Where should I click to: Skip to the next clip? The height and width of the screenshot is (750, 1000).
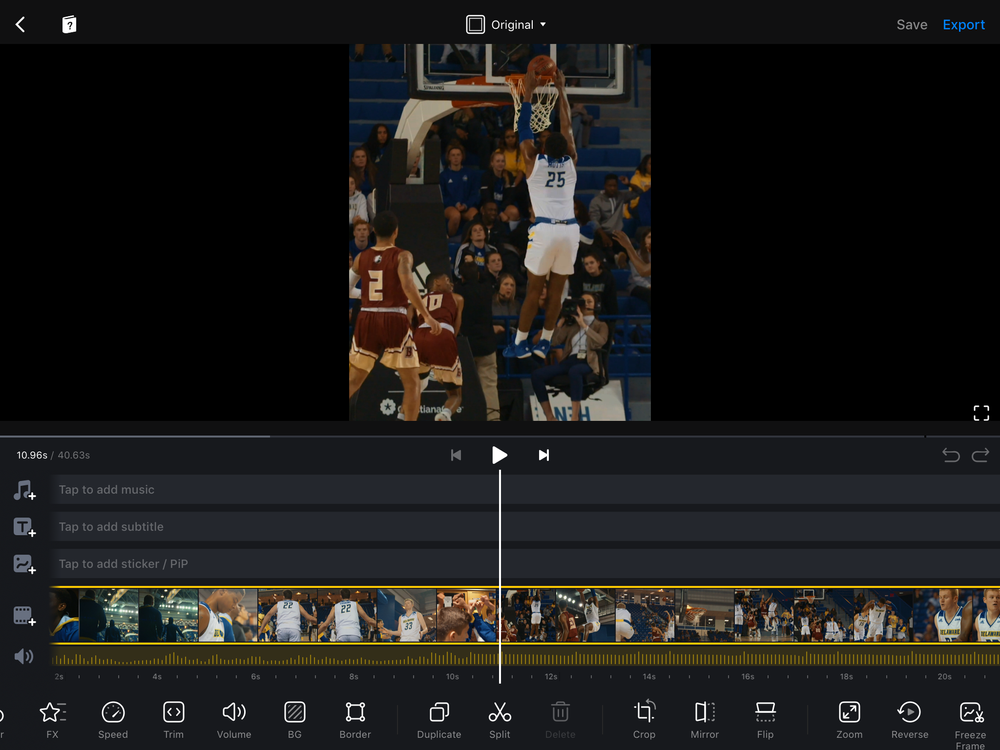coord(544,455)
